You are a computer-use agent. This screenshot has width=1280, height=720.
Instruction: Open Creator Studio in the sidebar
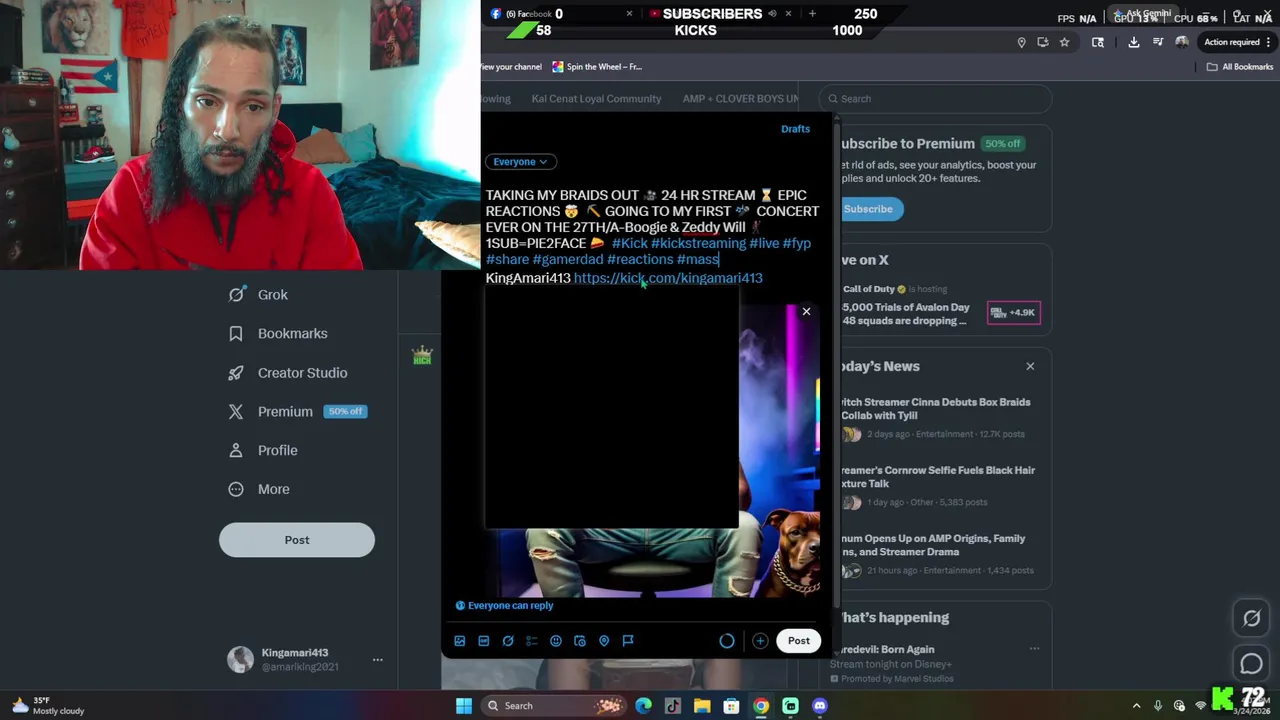click(289, 373)
